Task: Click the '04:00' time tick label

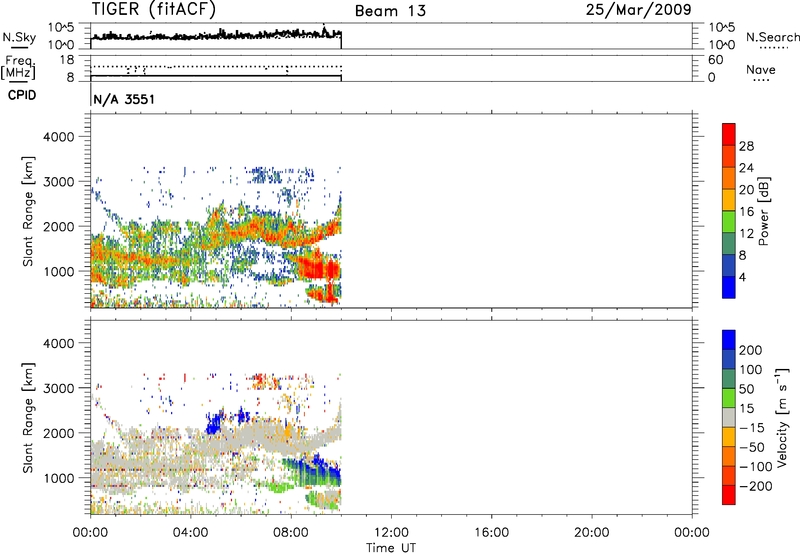Action: [191, 533]
